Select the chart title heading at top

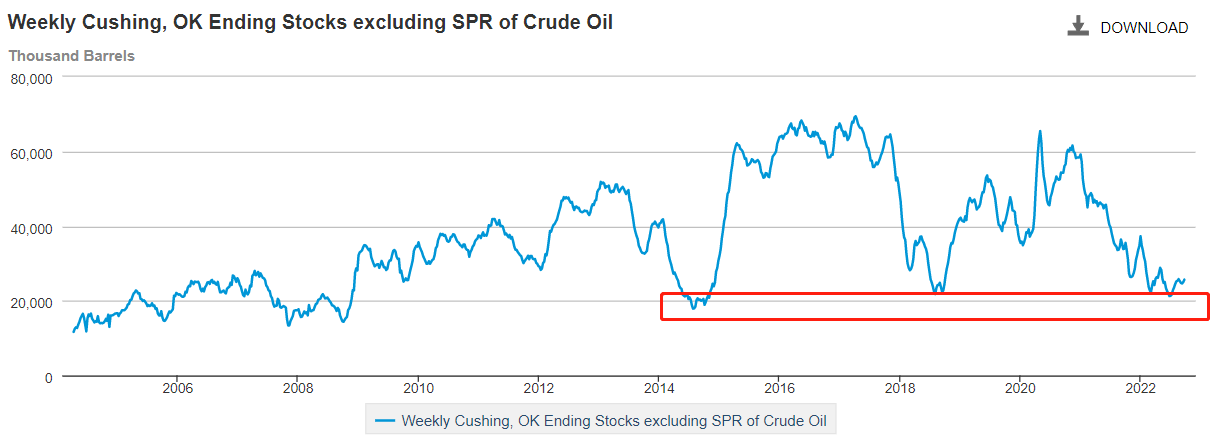pyautogui.click(x=310, y=22)
